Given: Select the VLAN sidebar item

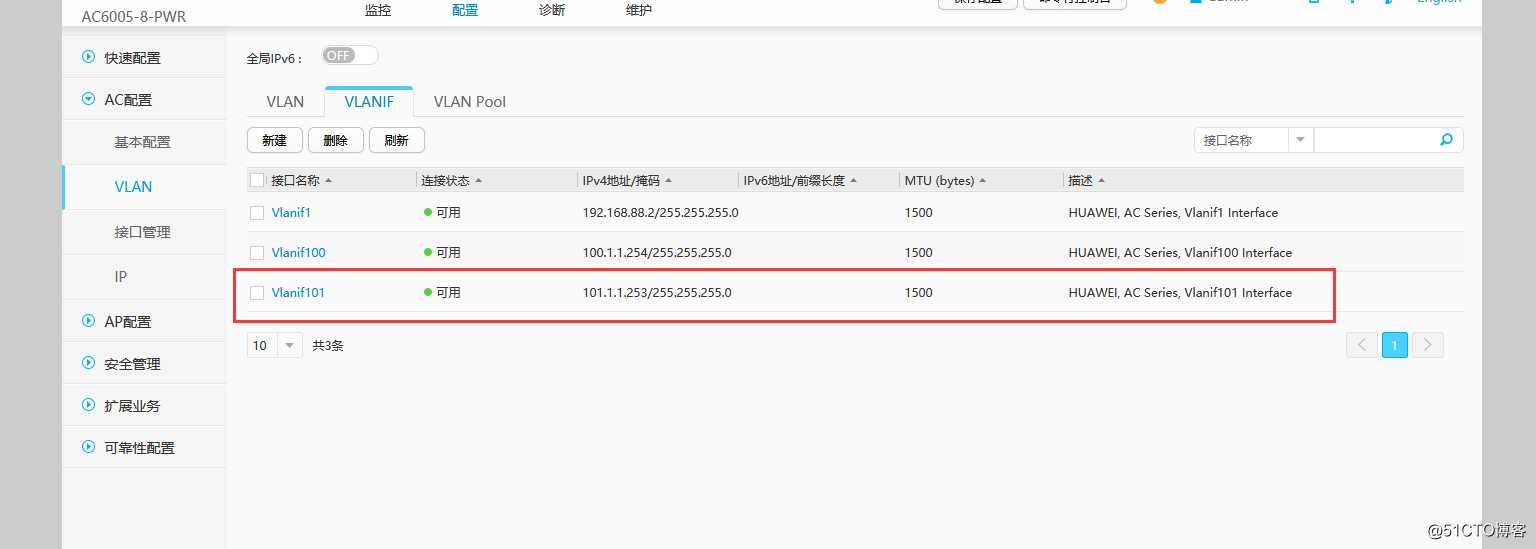Looking at the screenshot, I should pyautogui.click(x=134, y=186).
